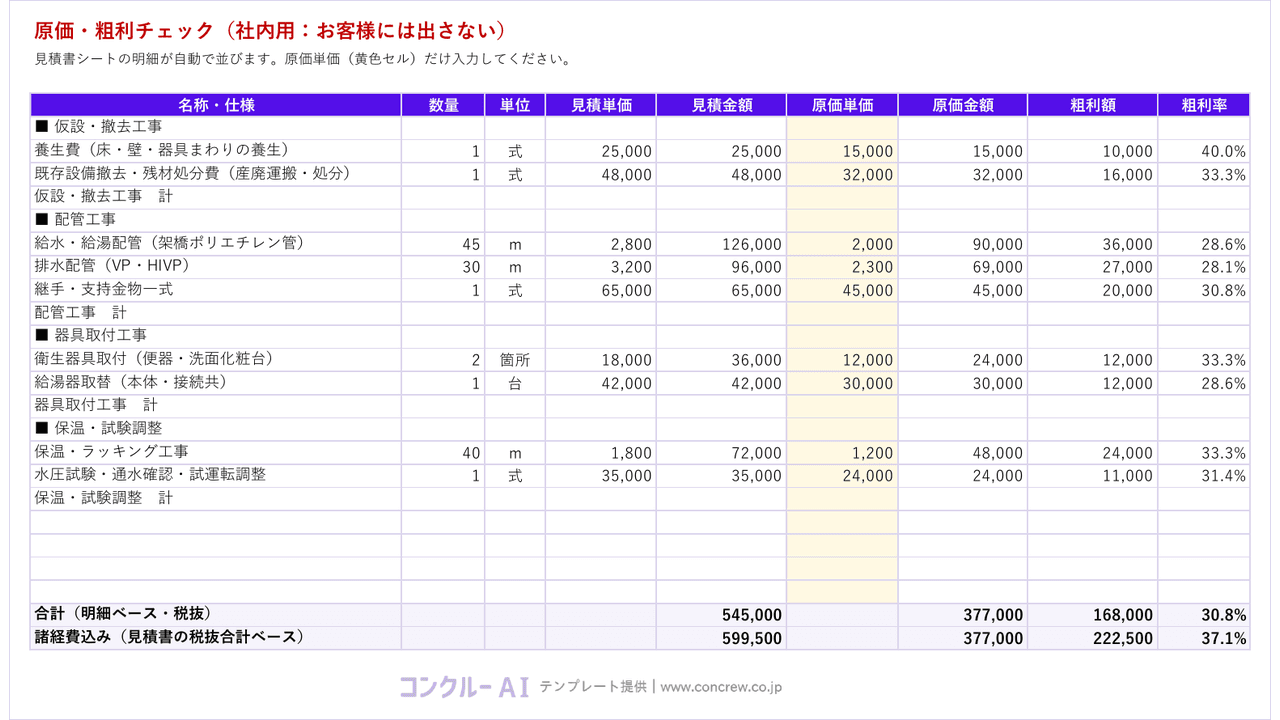Select the 原価単価 cell showing 15,000 for 養生費
The image size is (1280, 720).
842,151
